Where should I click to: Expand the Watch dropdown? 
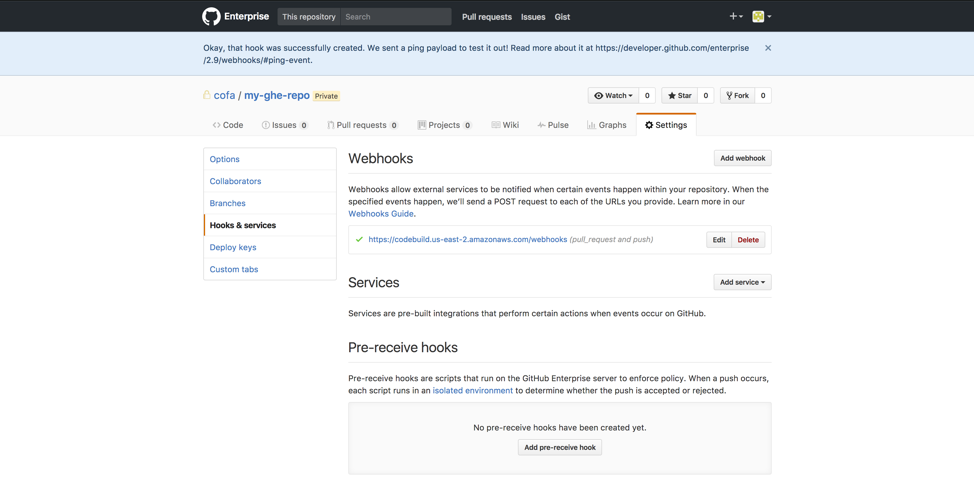point(613,96)
